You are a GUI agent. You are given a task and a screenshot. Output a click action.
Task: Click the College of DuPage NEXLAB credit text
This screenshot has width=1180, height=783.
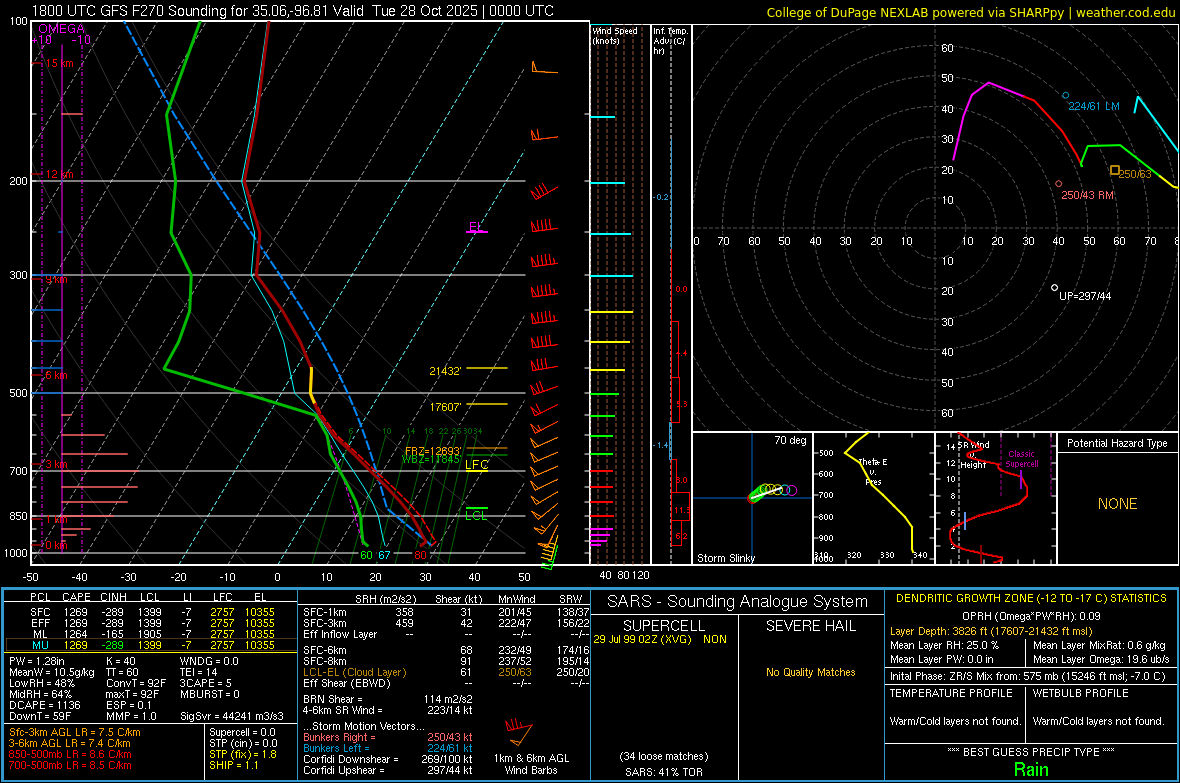click(970, 13)
